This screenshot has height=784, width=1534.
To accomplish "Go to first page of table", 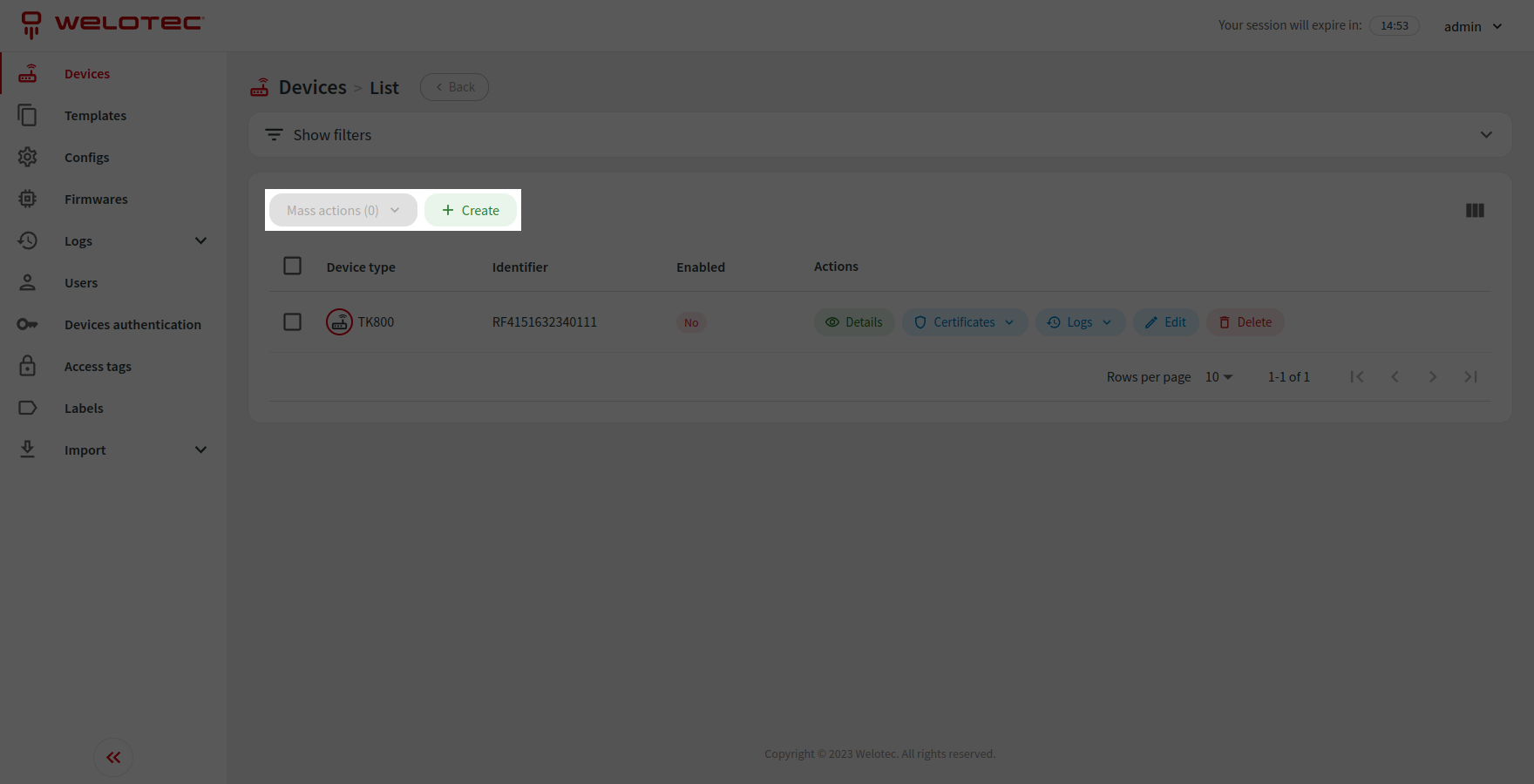I will coord(1357,376).
